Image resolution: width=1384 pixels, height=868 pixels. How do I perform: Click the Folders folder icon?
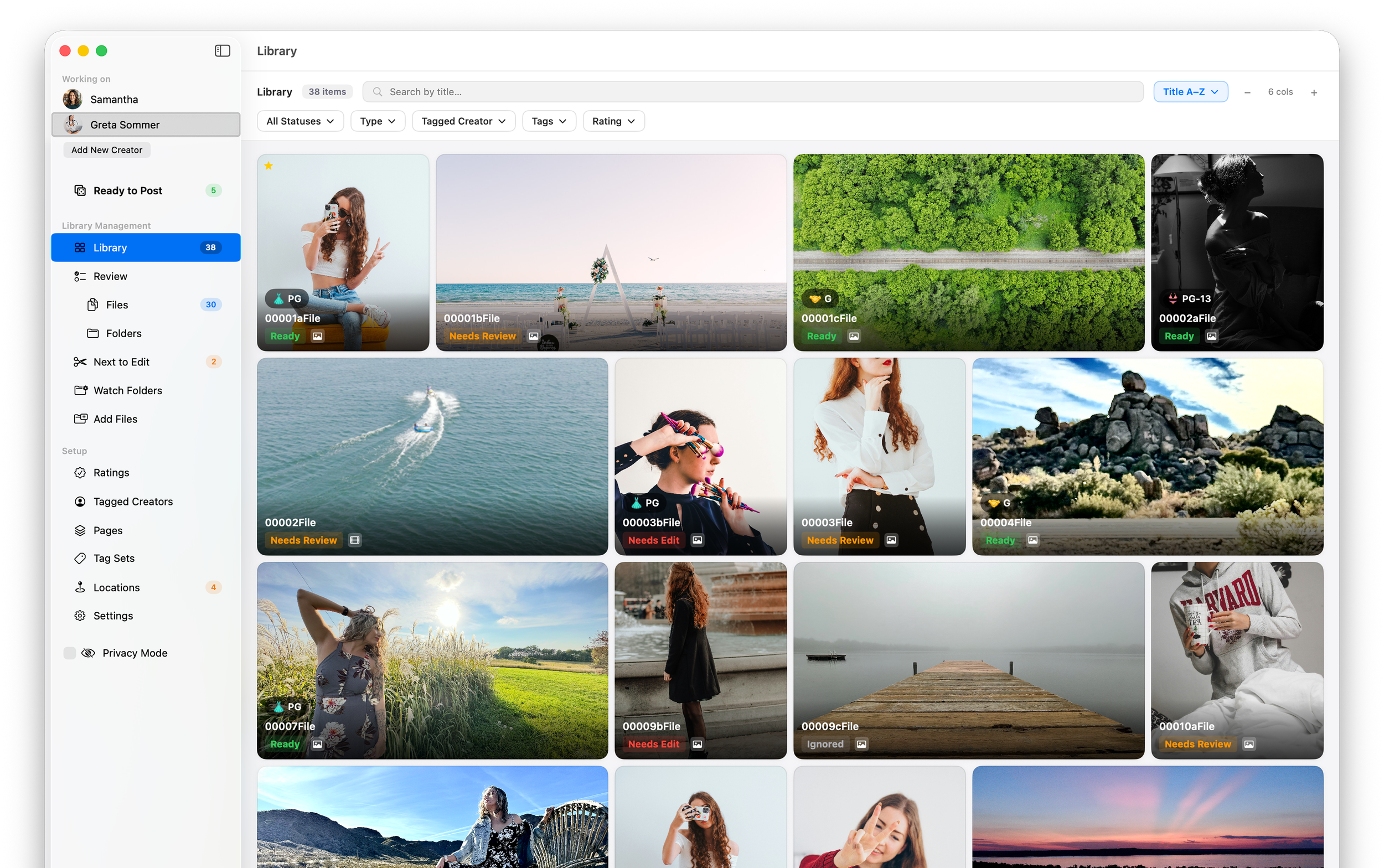click(92, 334)
